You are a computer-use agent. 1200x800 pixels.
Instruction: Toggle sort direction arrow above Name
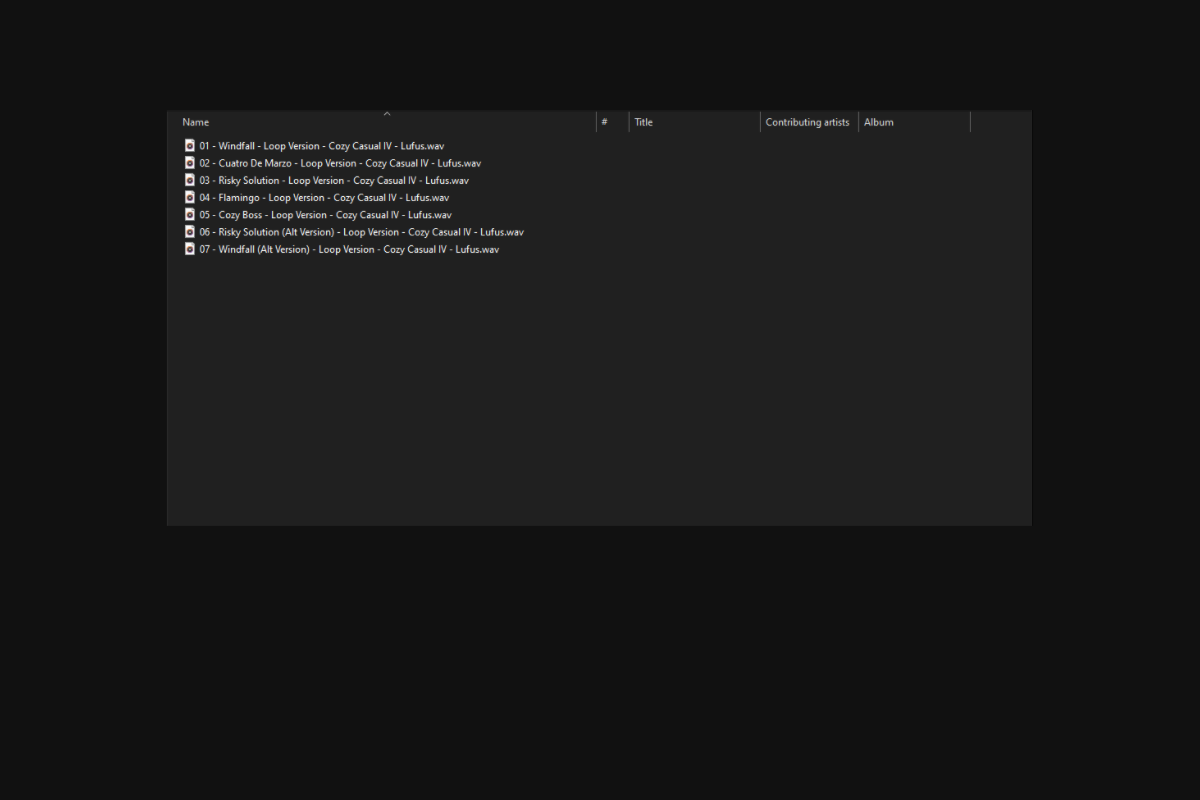(x=387, y=114)
